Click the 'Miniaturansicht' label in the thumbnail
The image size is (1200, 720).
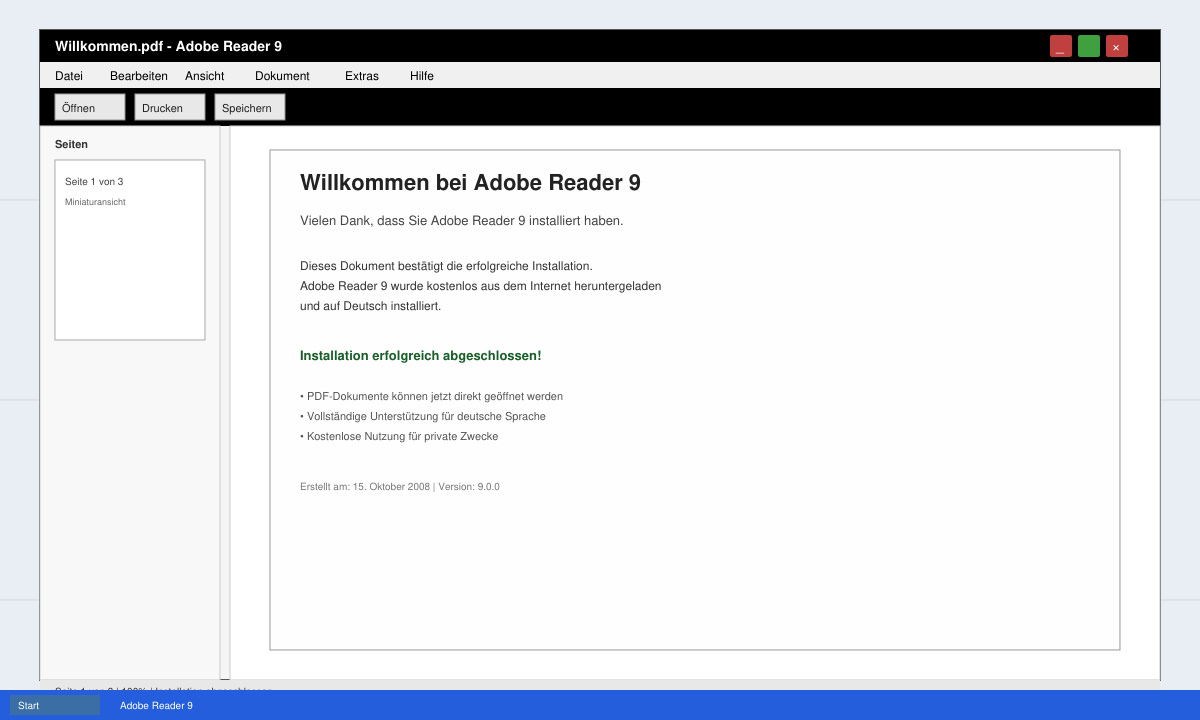tap(95, 202)
